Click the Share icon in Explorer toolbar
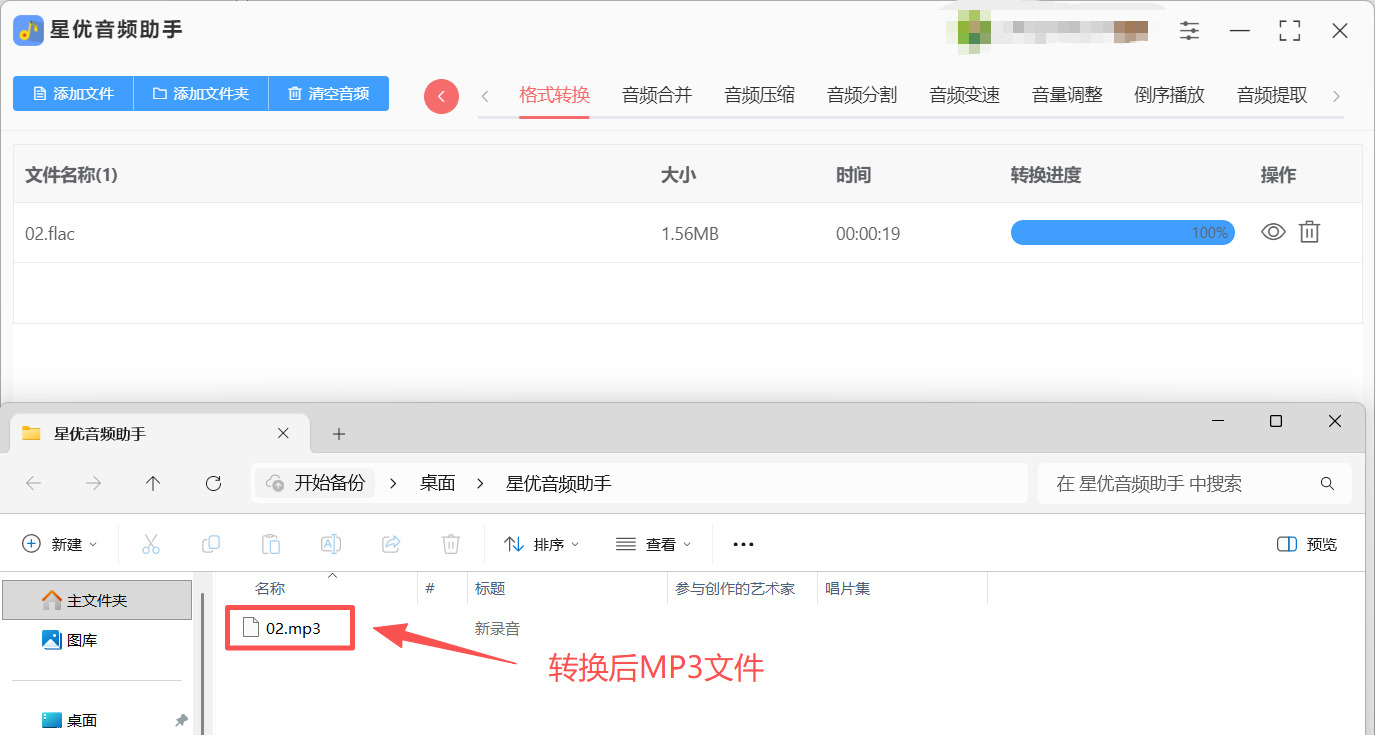This screenshot has width=1375, height=735. 391,544
